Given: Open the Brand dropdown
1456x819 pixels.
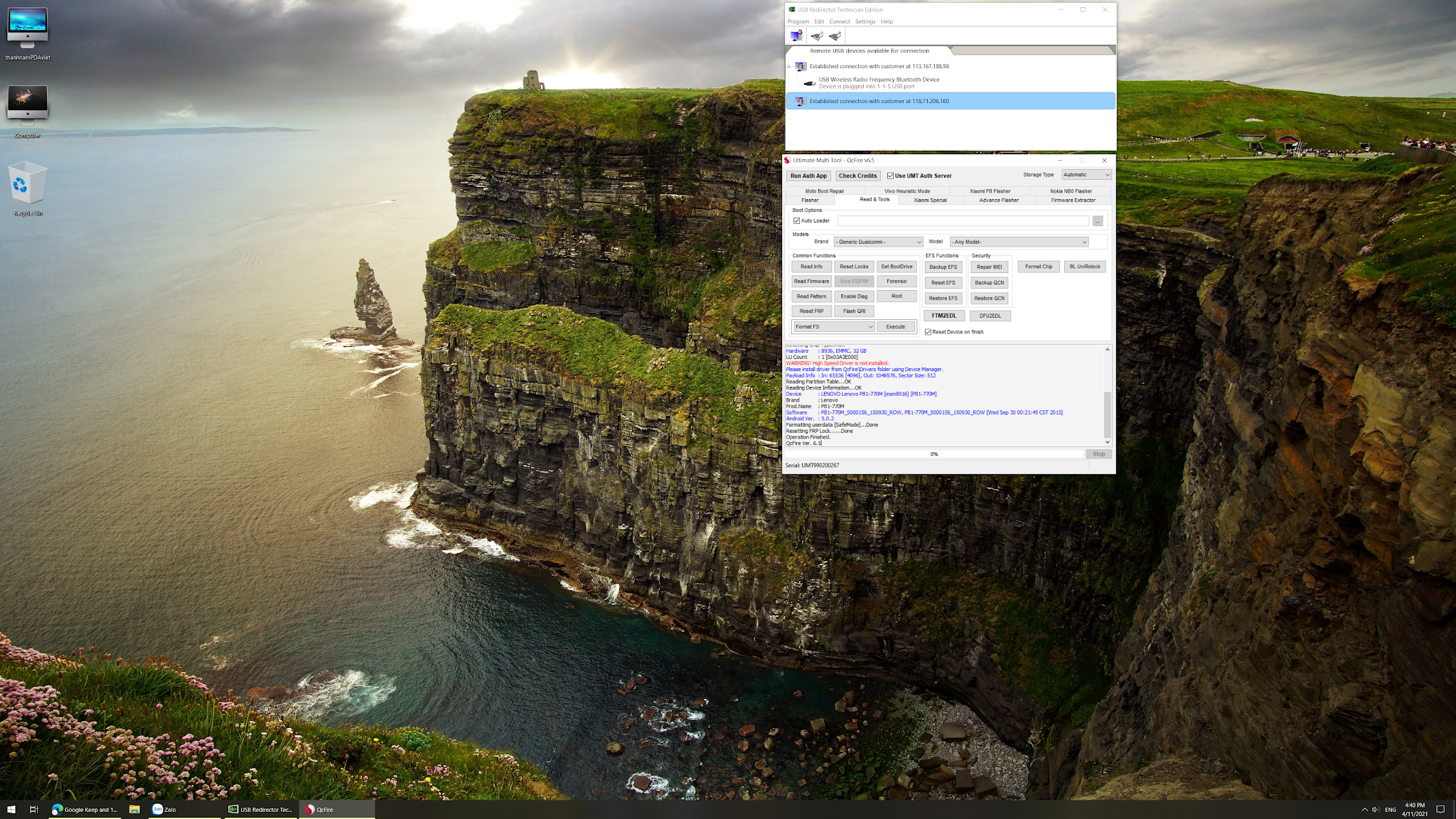Looking at the screenshot, I should [878, 242].
